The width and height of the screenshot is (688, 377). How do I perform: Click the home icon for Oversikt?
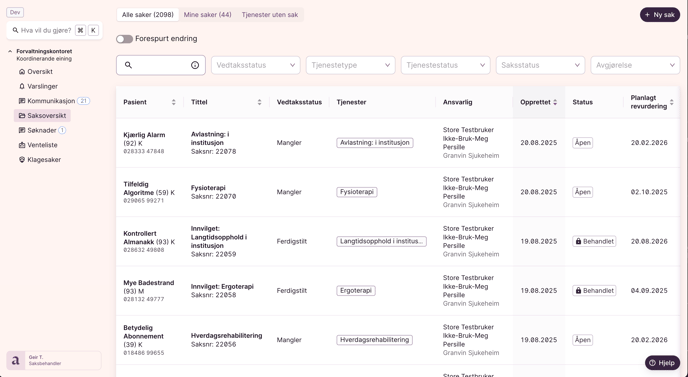point(22,72)
